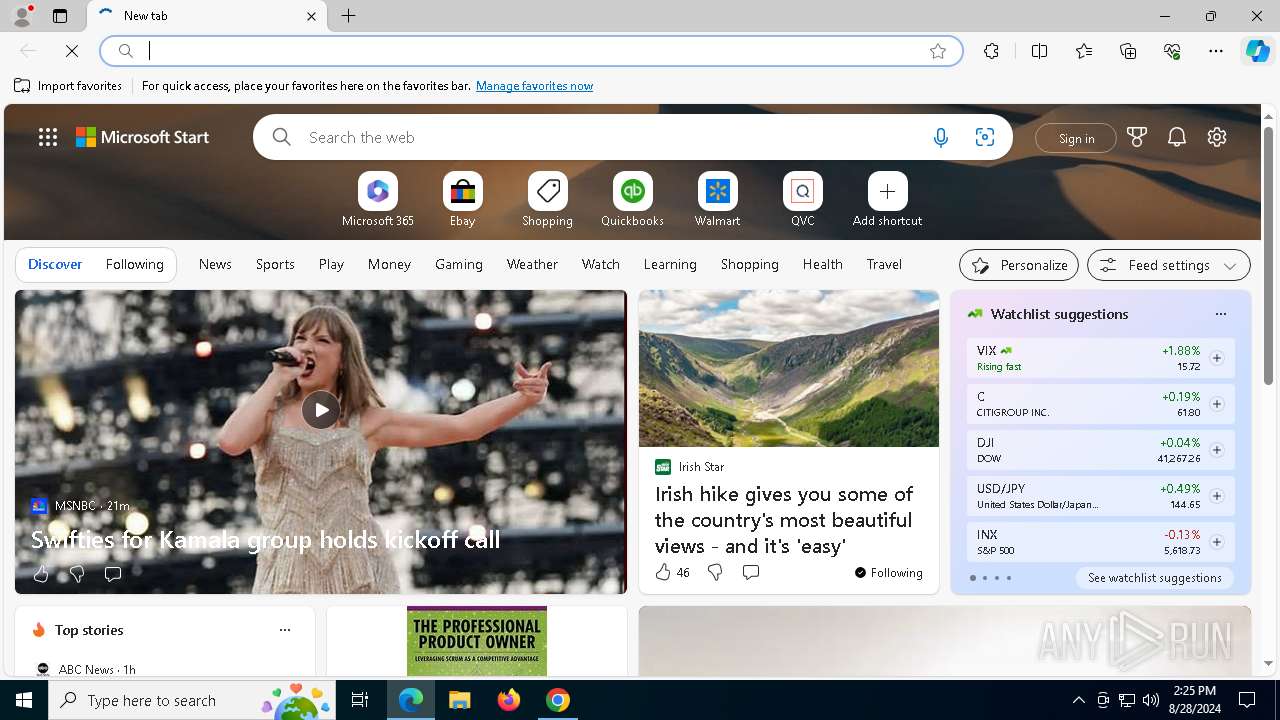This screenshot has height=720, width=1280.
Task: Expand the Feed settings dropdown
Action: [x=1169, y=265]
